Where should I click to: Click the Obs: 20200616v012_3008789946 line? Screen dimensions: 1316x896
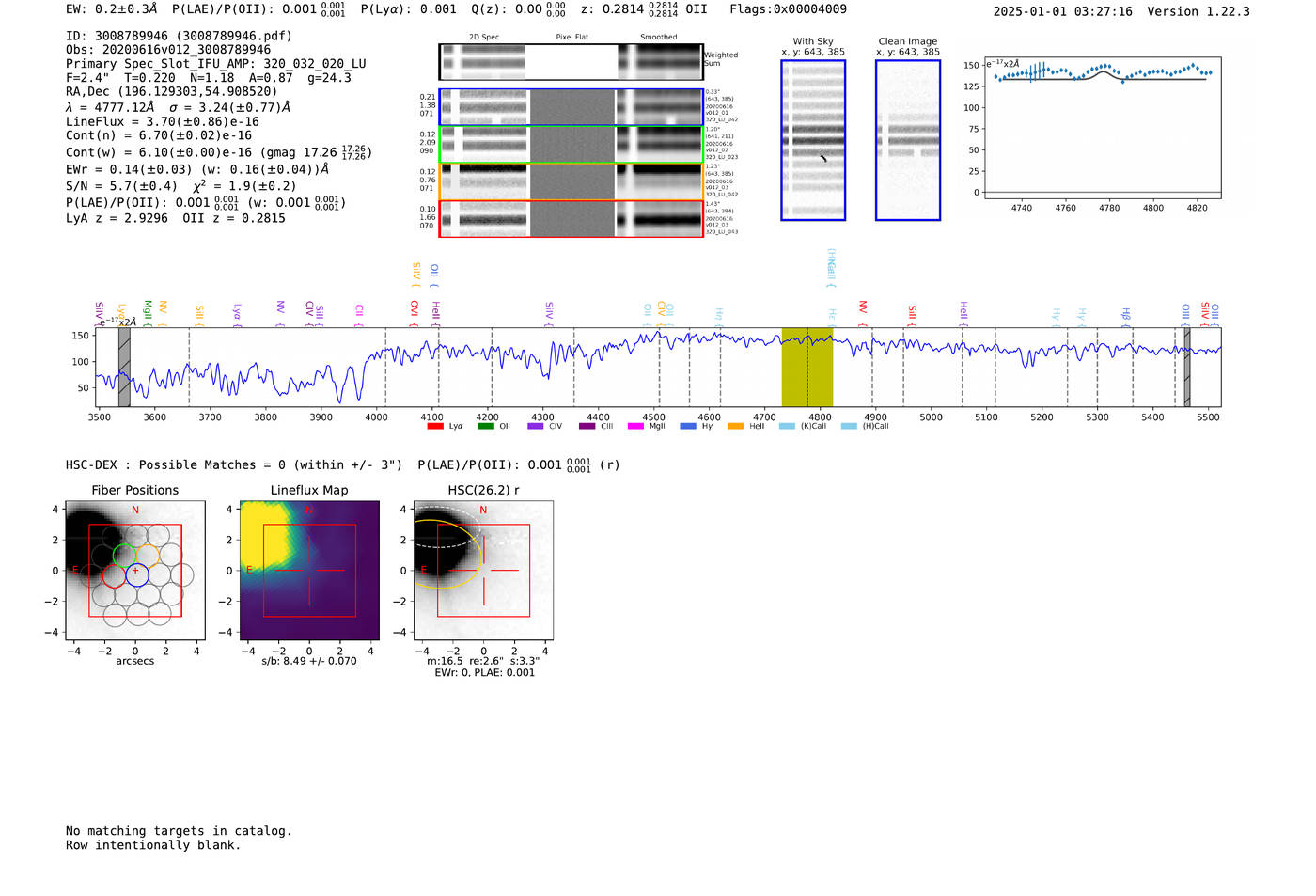pos(168,50)
